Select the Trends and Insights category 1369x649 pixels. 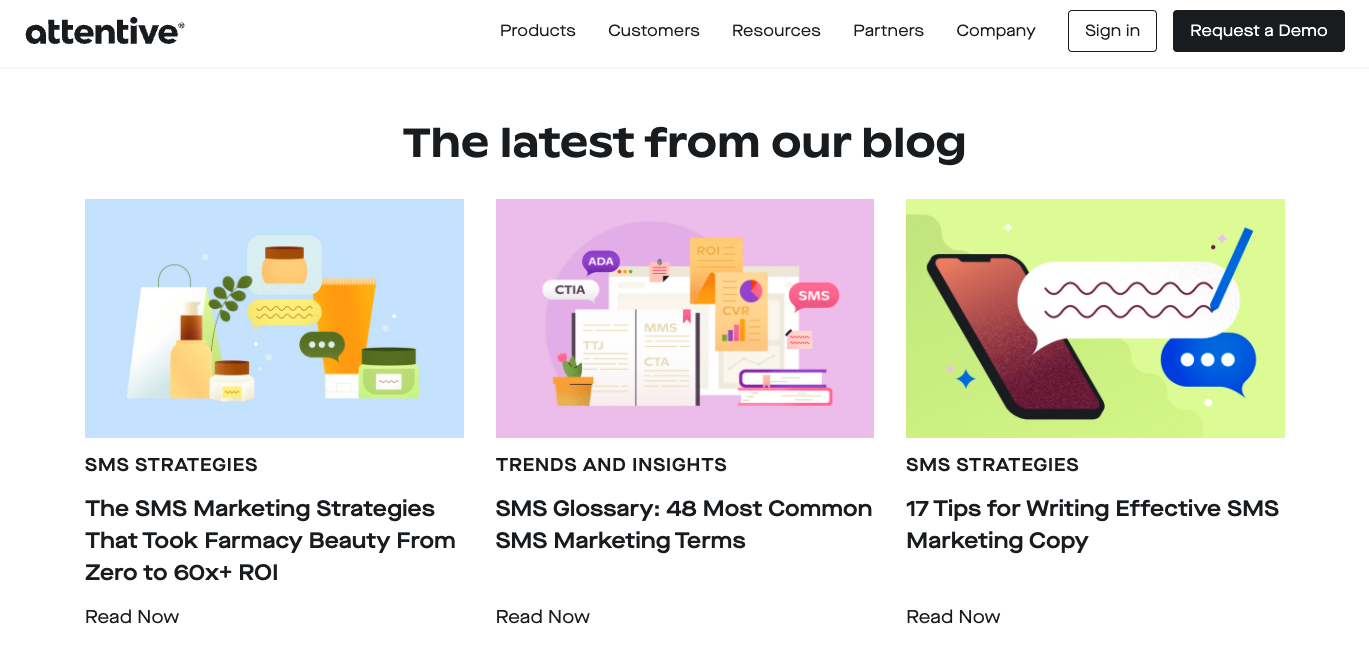(611, 465)
